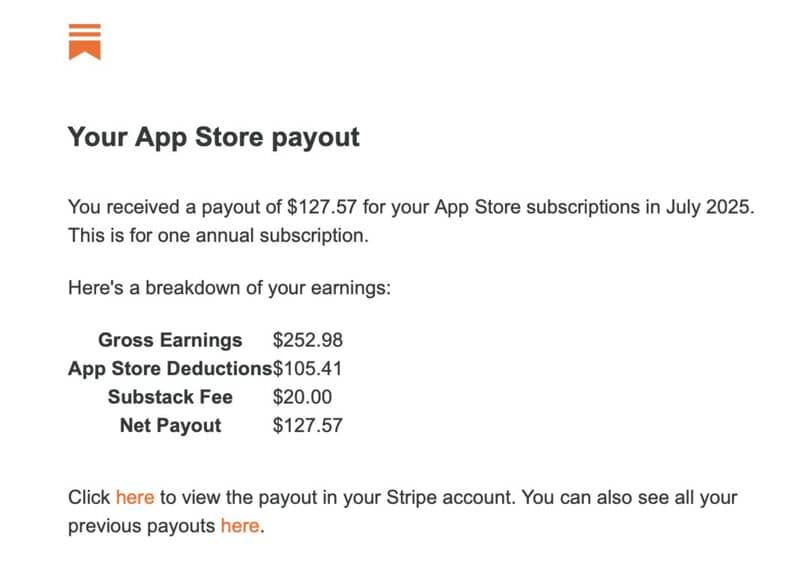Open the 'here' link for previous payouts
The image size is (800, 576).
(239, 525)
